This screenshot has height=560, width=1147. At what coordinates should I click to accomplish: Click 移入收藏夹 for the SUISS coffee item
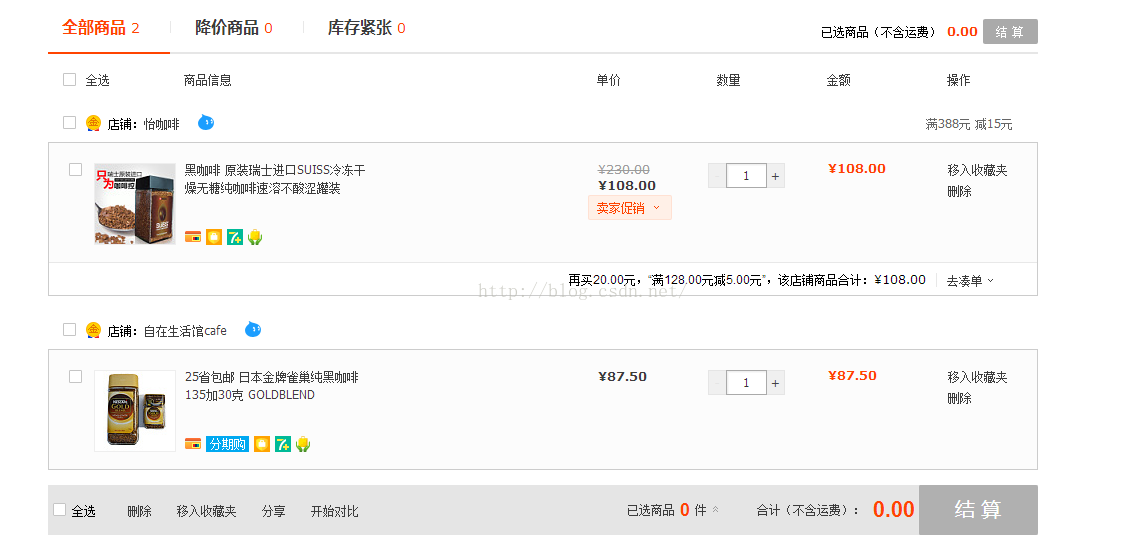pyautogui.click(x=977, y=170)
